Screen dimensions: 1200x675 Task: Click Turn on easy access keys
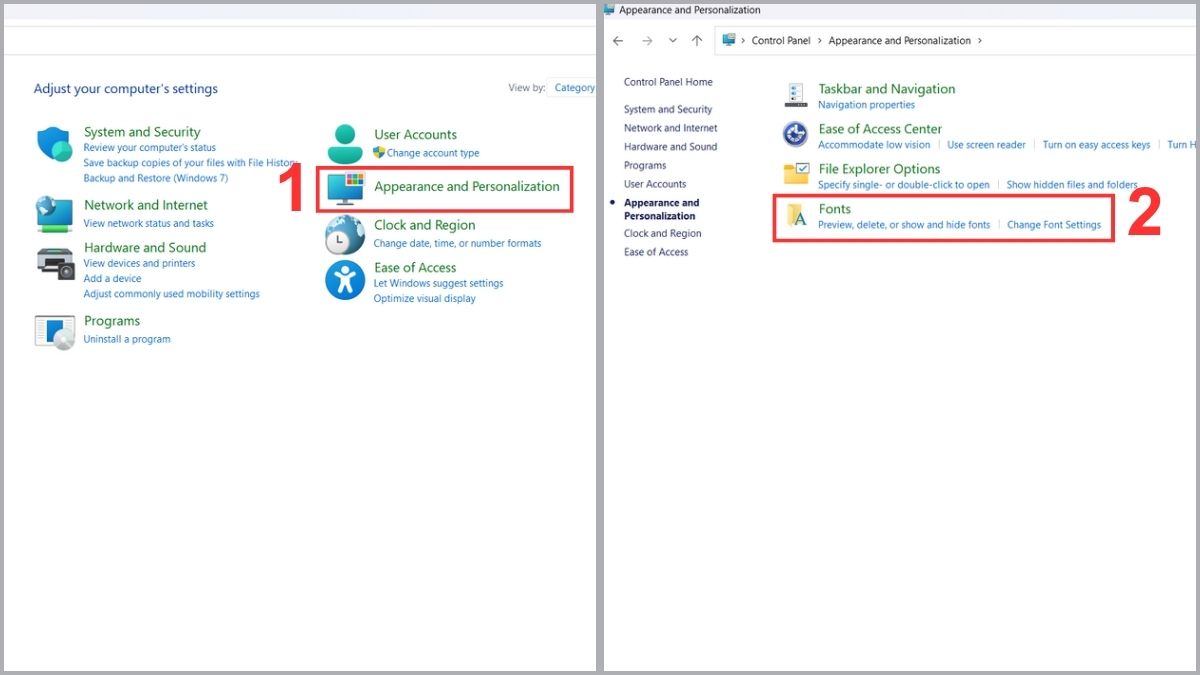(1096, 145)
